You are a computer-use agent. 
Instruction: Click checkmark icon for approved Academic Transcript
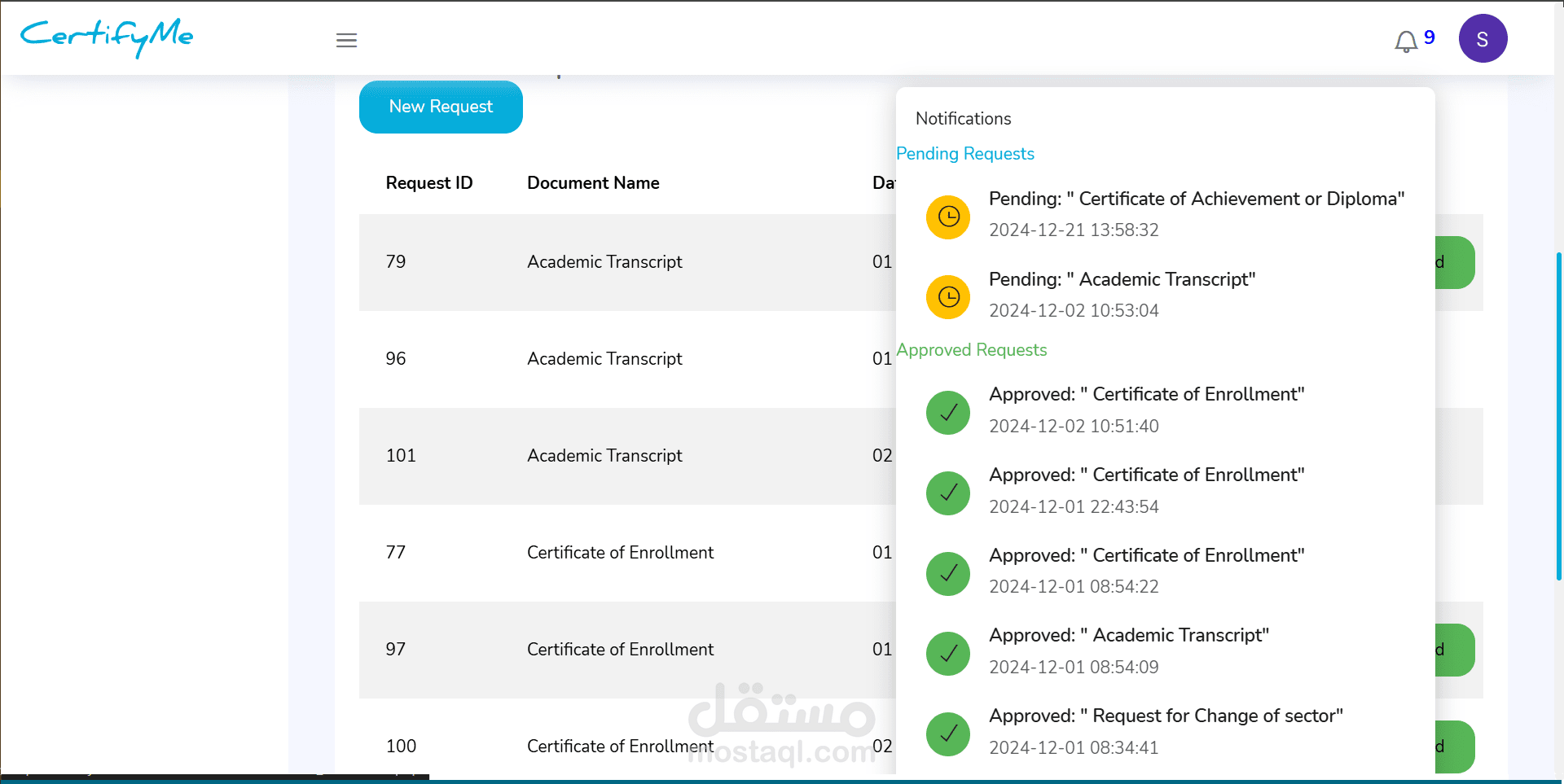click(948, 654)
